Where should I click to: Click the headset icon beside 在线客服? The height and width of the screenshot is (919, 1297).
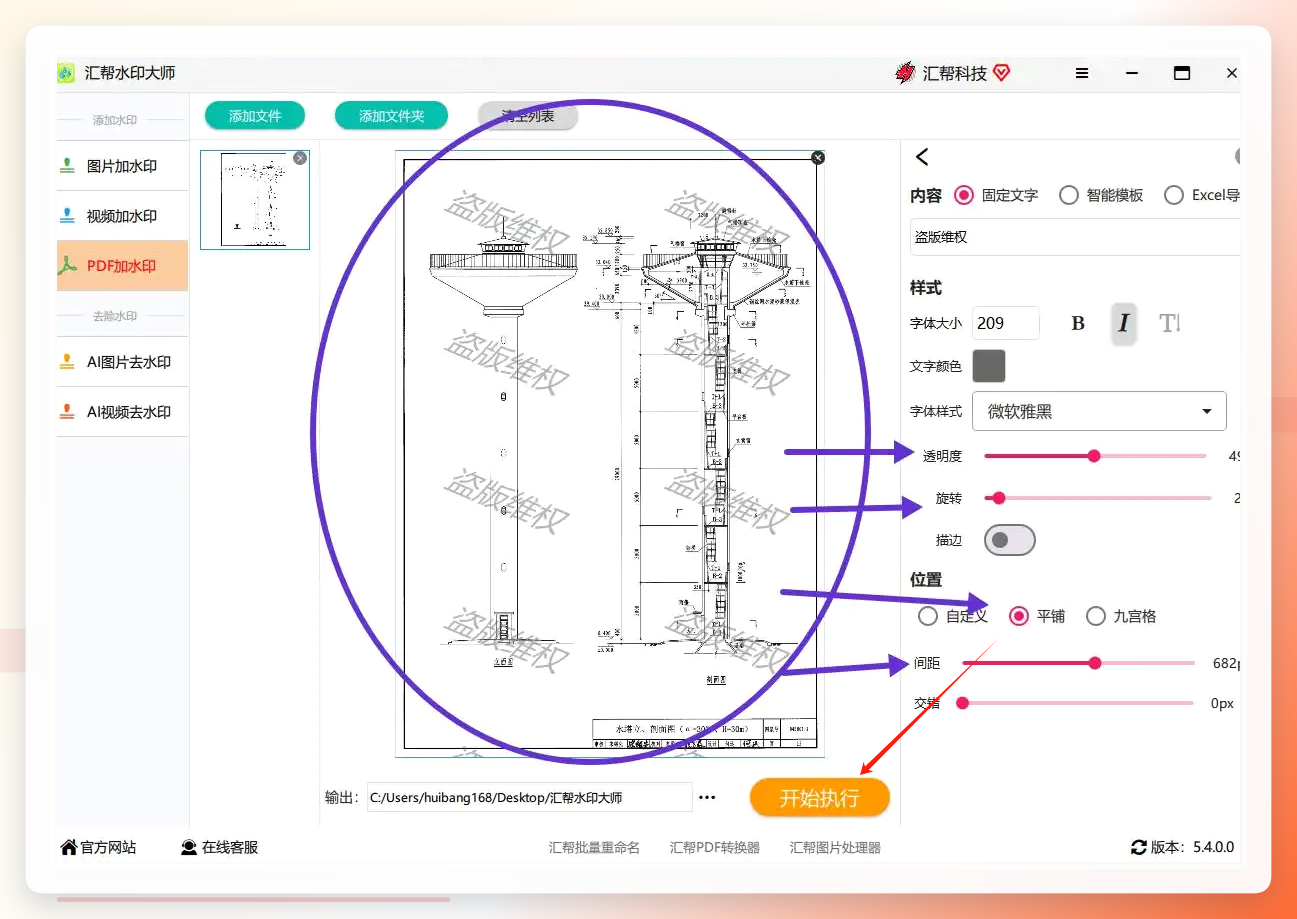[189, 847]
